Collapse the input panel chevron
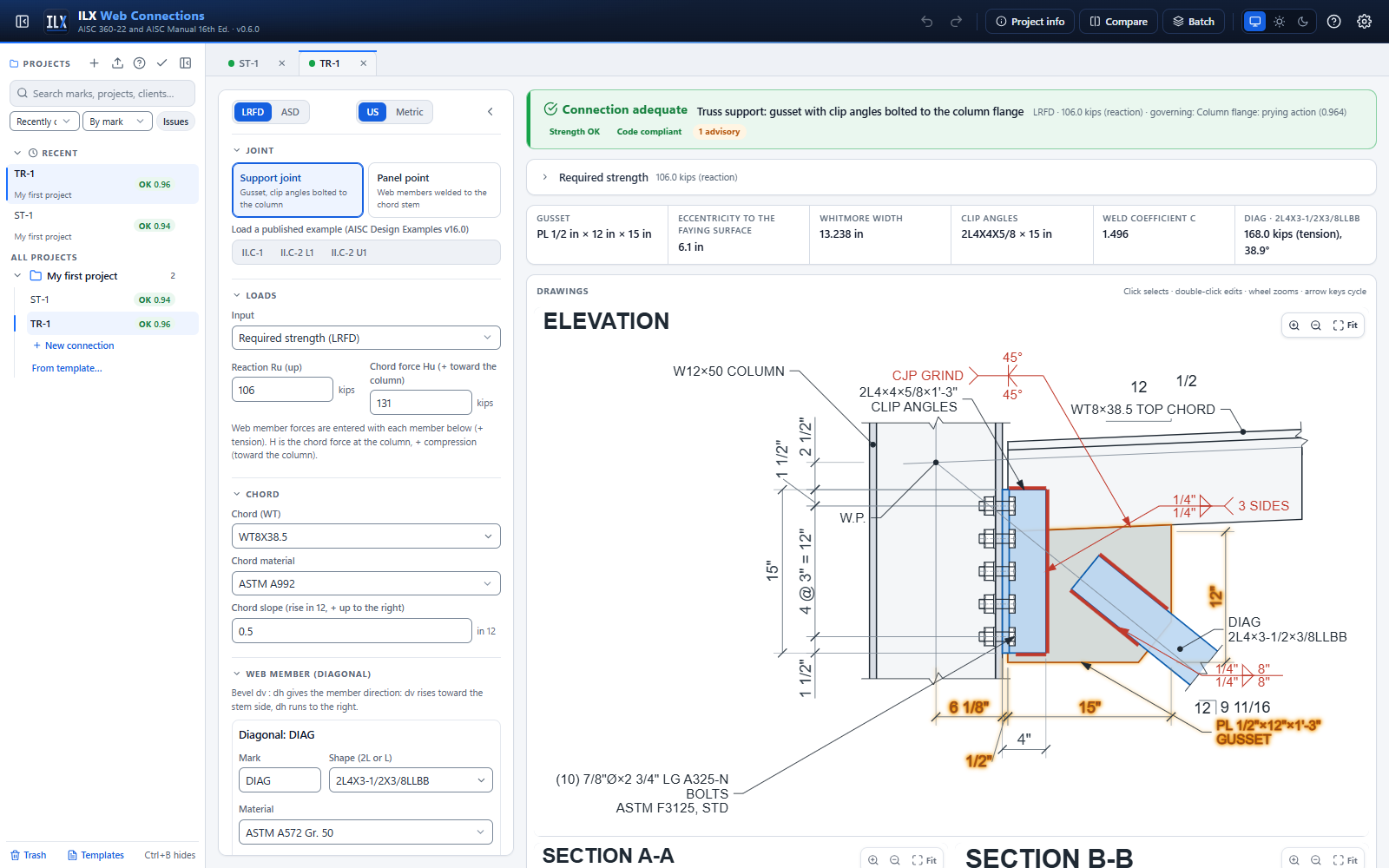 coord(490,112)
